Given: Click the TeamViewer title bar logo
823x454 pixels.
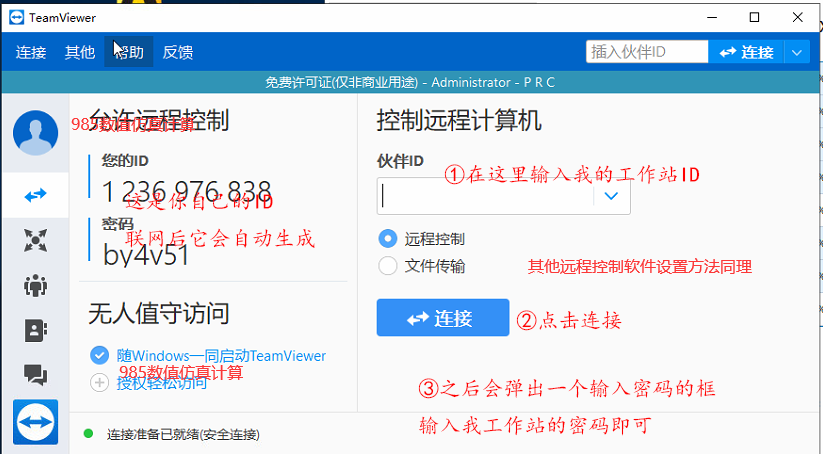Looking at the screenshot, I should pyautogui.click(x=17, y=18).
